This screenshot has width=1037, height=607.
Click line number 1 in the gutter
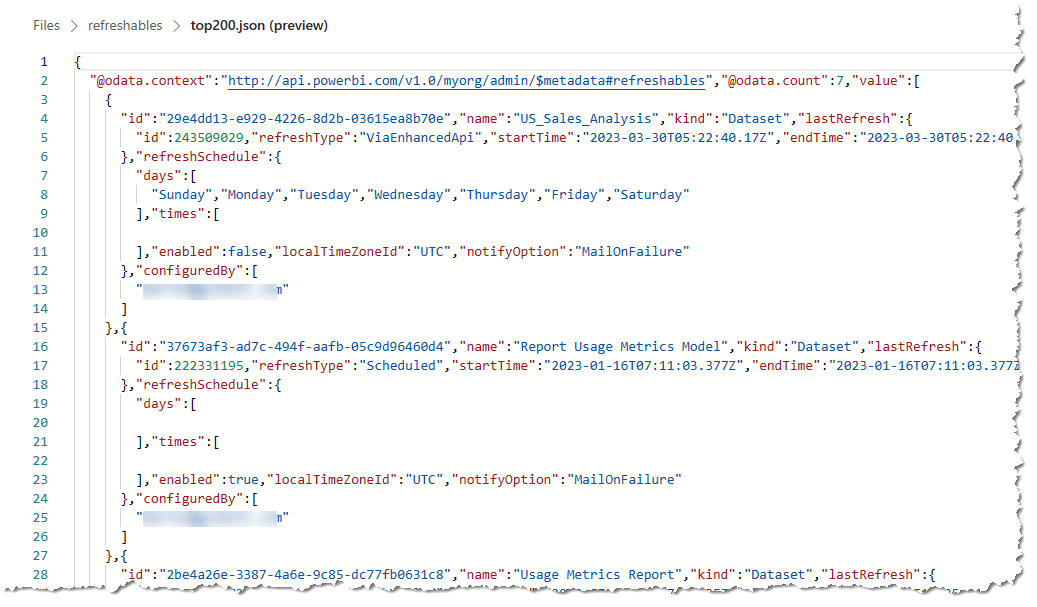click(44, 62)
